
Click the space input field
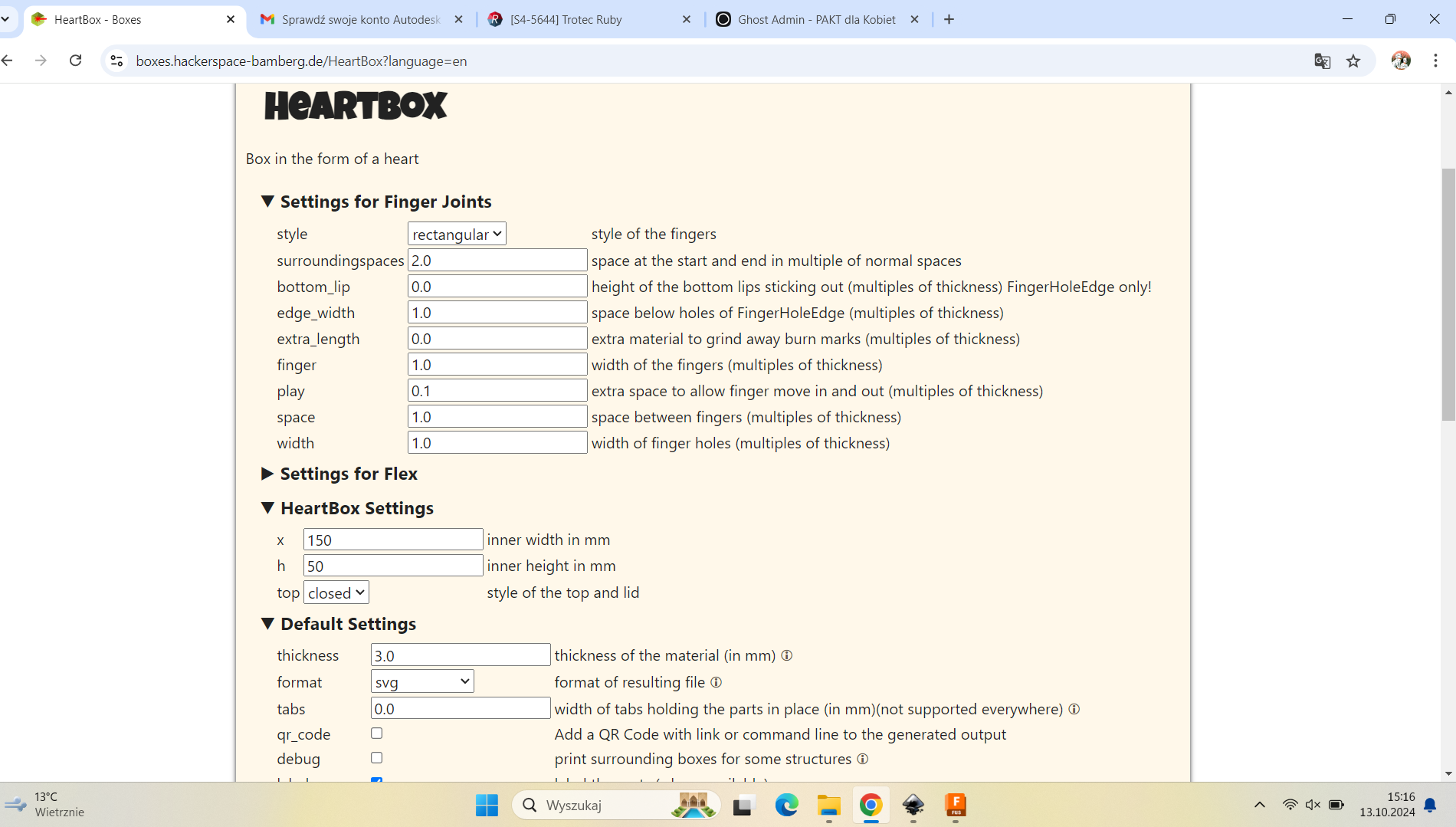[x=497, y=416]
